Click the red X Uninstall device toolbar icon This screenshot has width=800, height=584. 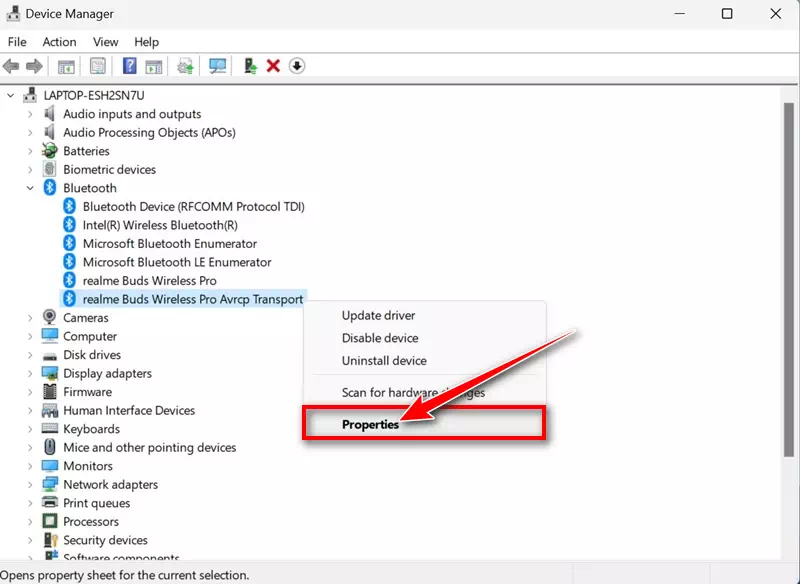[273, 66]
